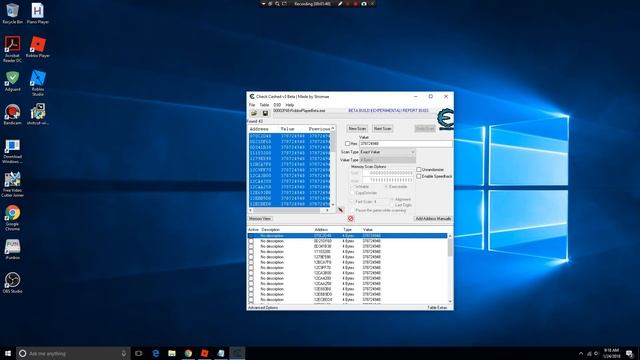The height and width of the screenshot is (360, 640).
Task: Open the Value Type dropdown
Action: (x=387, y=160)
